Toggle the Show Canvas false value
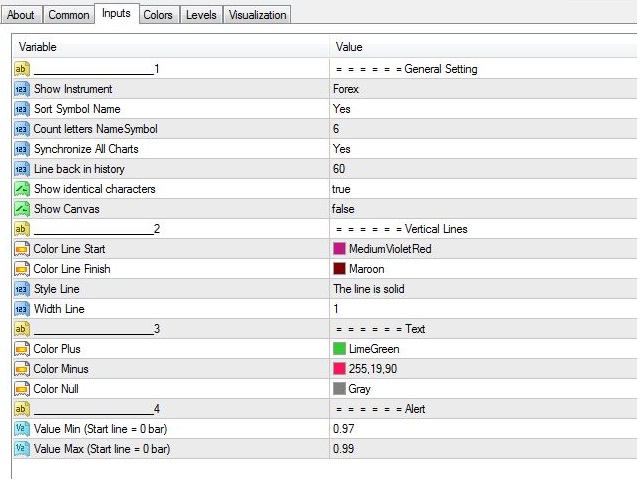This screenshot has height=480, width=640. [x=344, y=209]
